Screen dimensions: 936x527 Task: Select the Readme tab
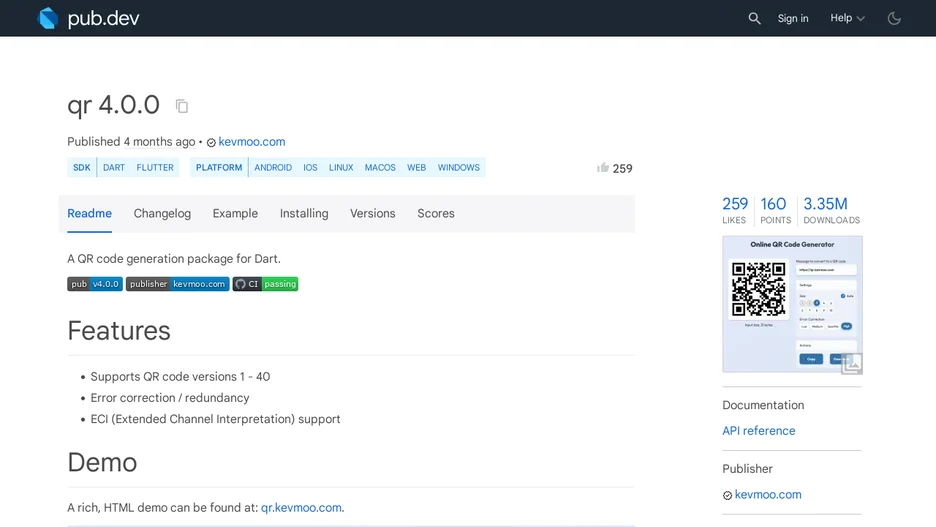tap(90, 214)
